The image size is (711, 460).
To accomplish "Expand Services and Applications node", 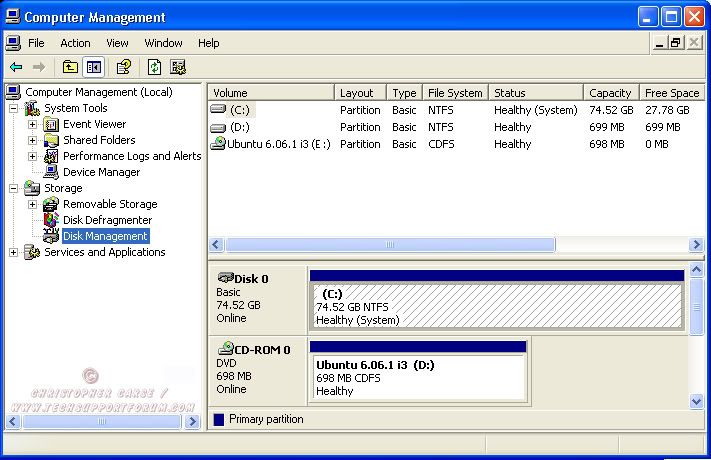I will [x=14, y=252].
